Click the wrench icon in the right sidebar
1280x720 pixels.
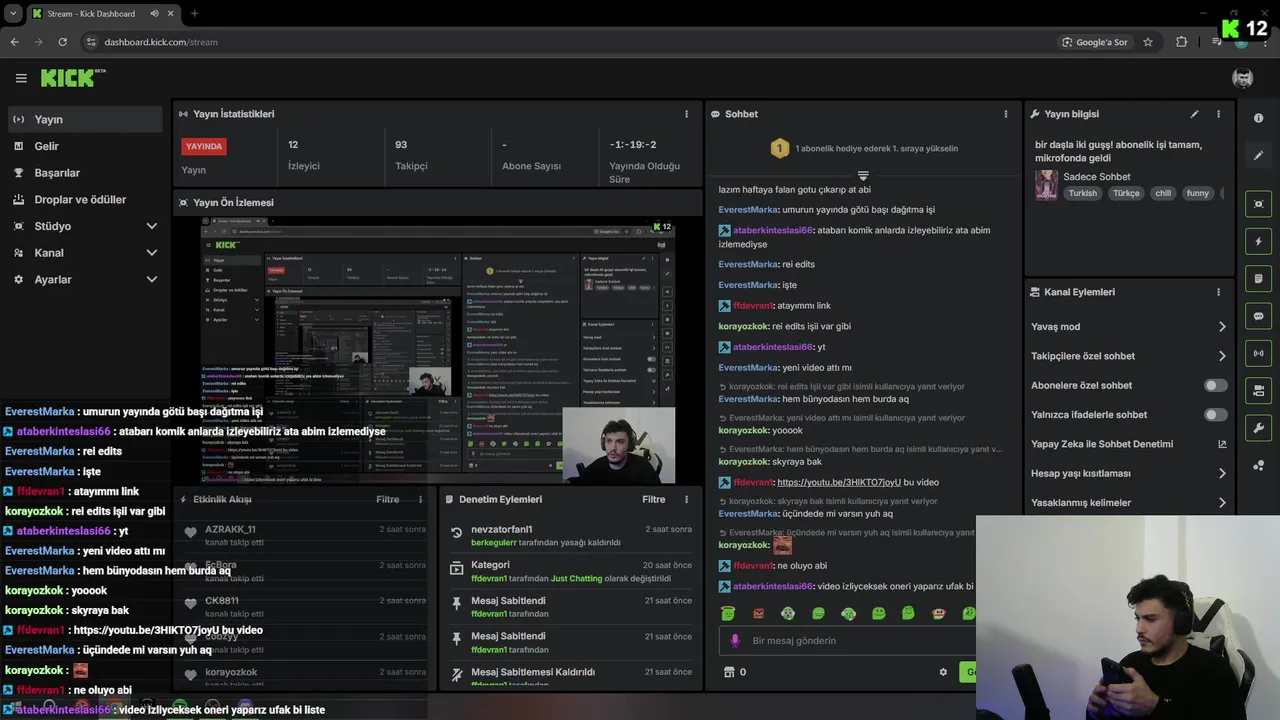[1258, 428]
